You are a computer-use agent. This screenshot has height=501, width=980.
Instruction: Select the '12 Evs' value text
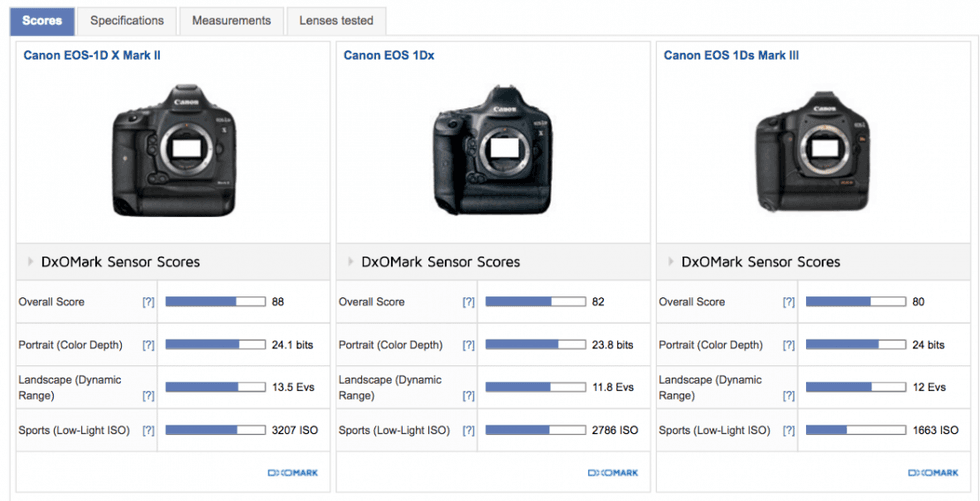pos(929,387)
